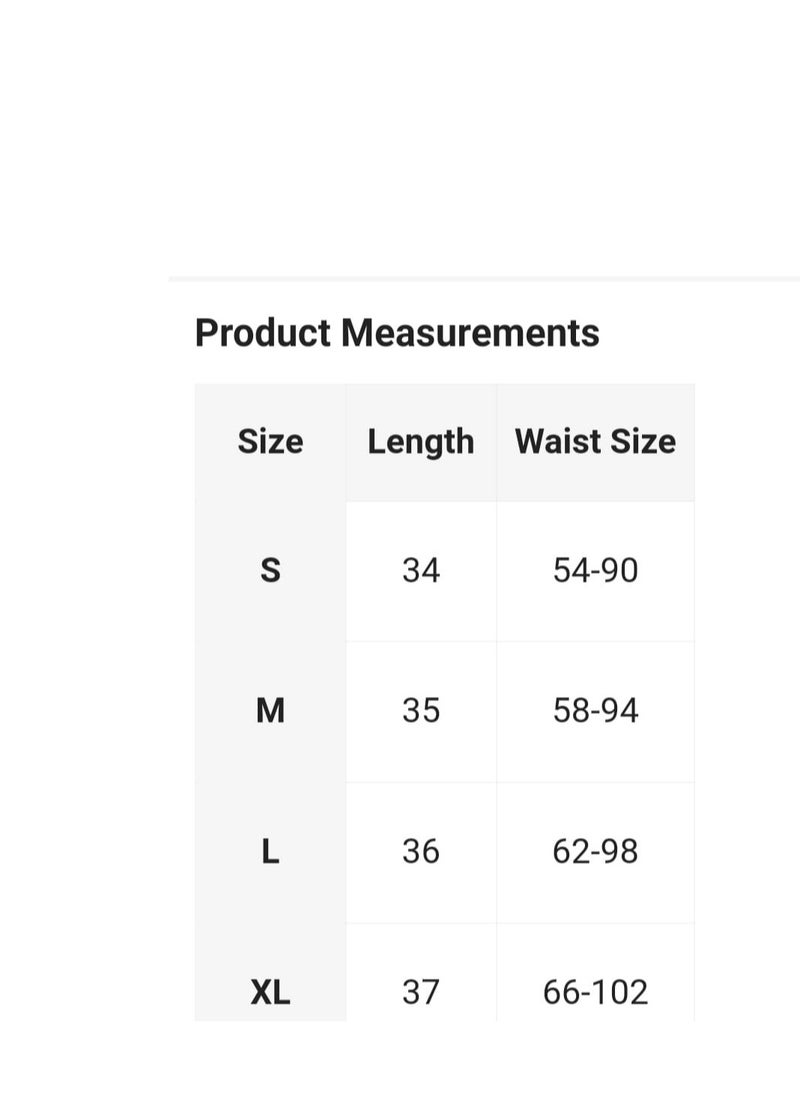The height and width of the screenshot is (1096, 800).
Task: Click the L size row label
Action: click(270, 852)
